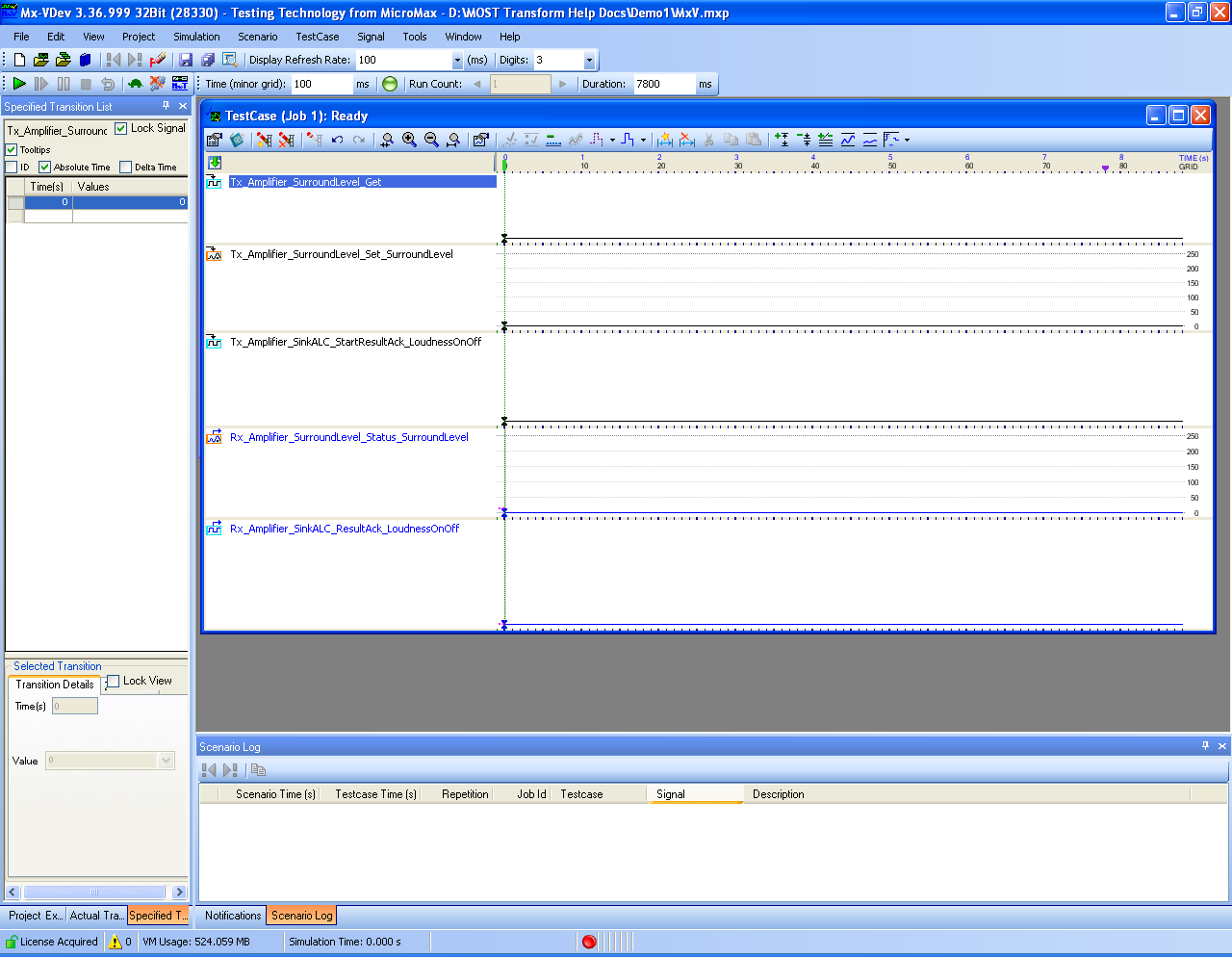Create a new file from main toolbar
The height and width of the screenshot is (957, 1232).
coord(19,60)
